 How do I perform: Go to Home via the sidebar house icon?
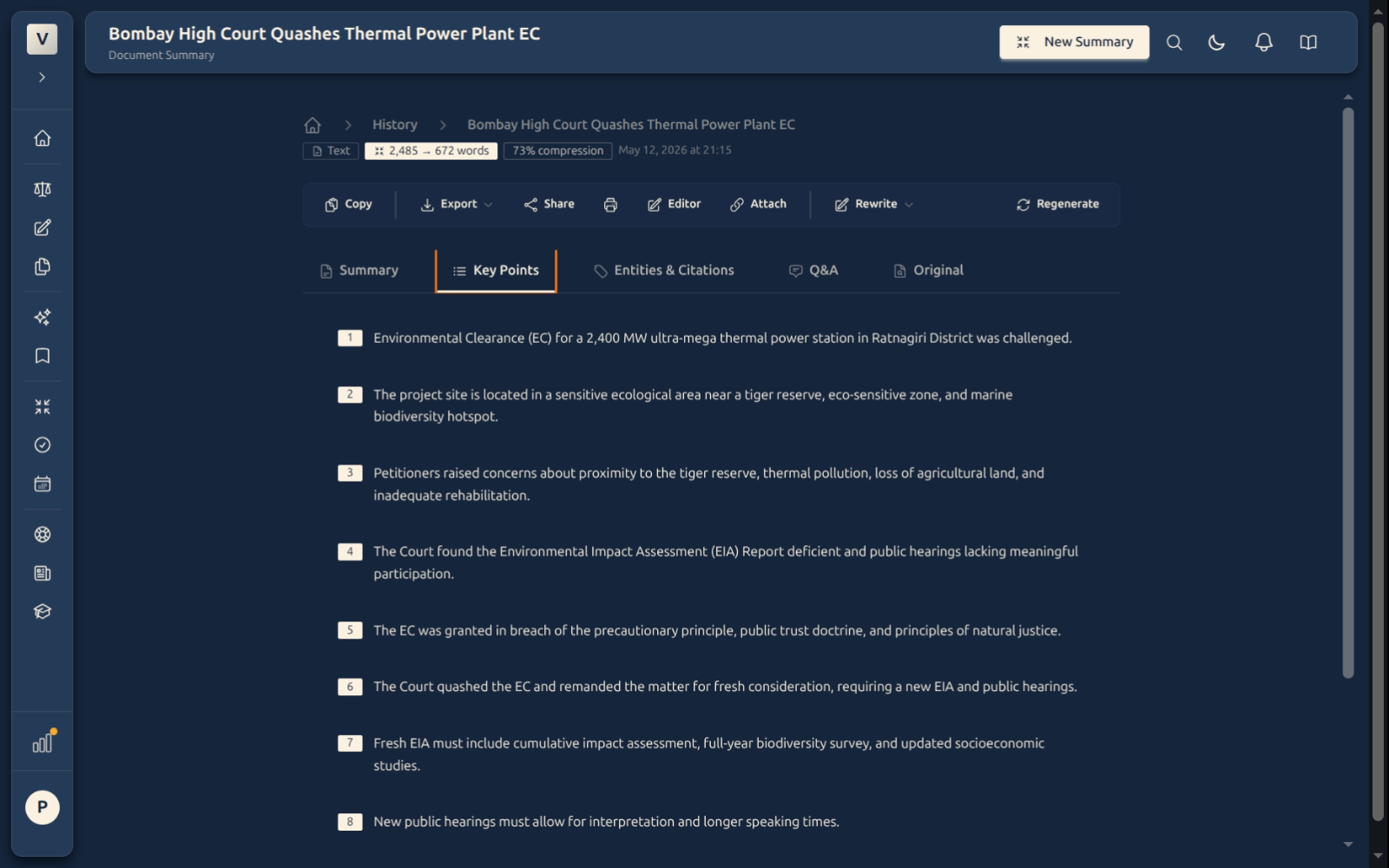42,138
